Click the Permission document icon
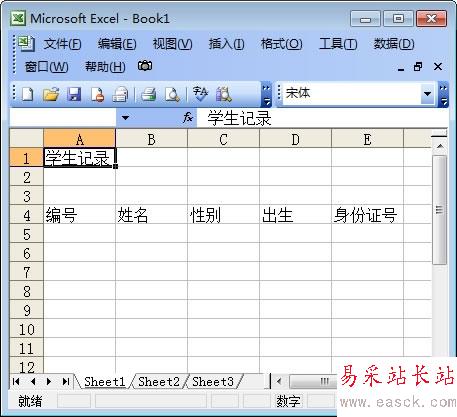Image resolution: width=457 pixels, height=417 pixels. [97, 94]
